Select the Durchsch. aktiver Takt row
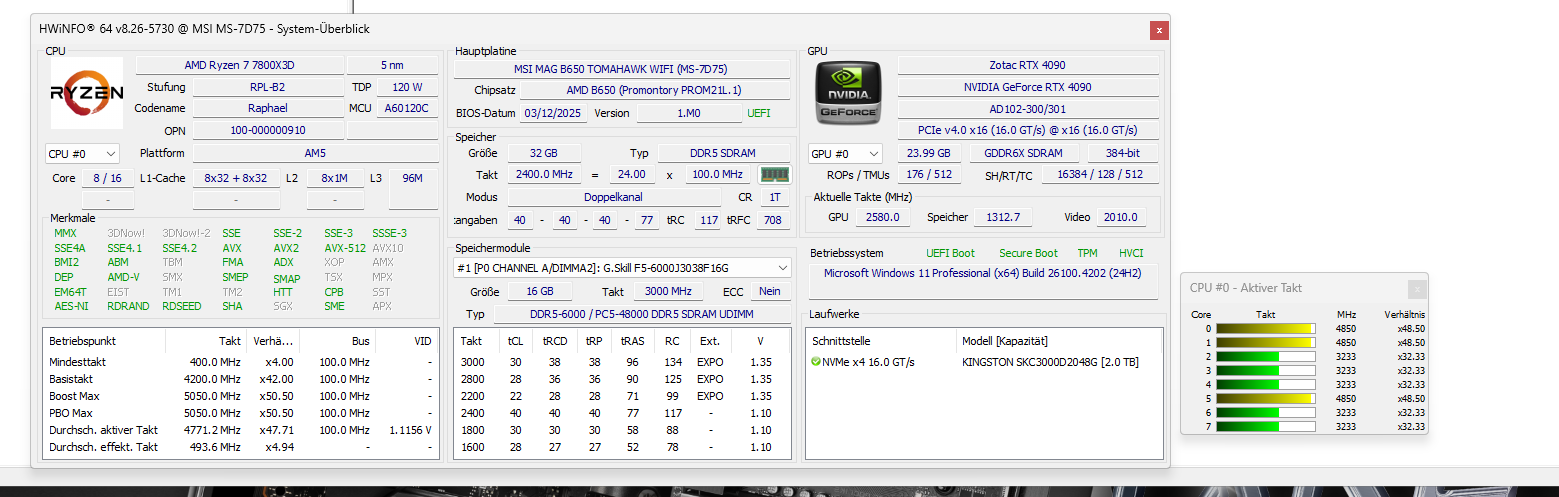Image resolution: width=1559 pixels, height=497 pixels. click(x=240, y=430)
